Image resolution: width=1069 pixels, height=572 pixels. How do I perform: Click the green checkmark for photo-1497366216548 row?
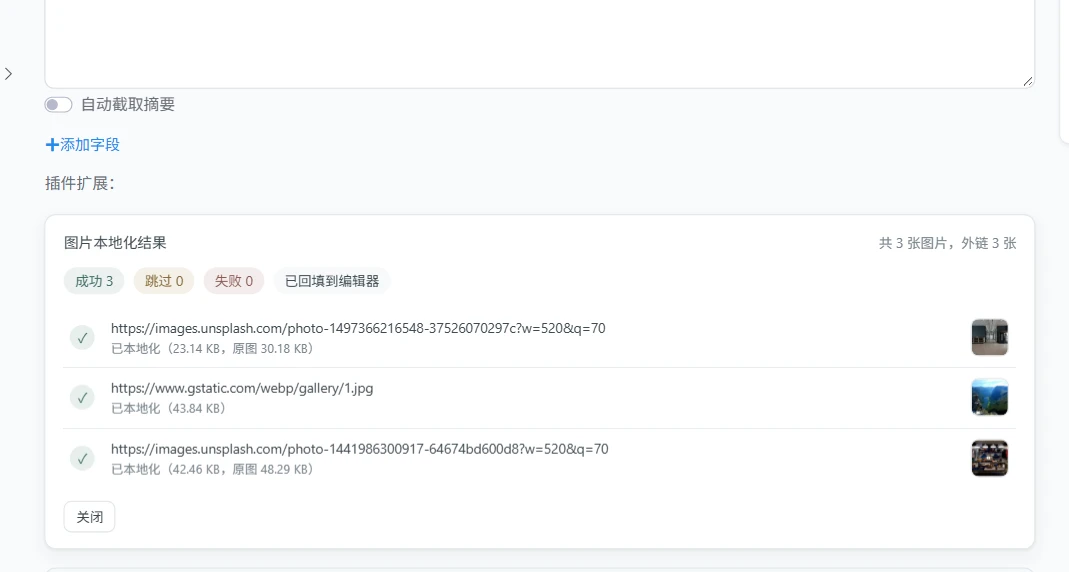coord(82,337)
